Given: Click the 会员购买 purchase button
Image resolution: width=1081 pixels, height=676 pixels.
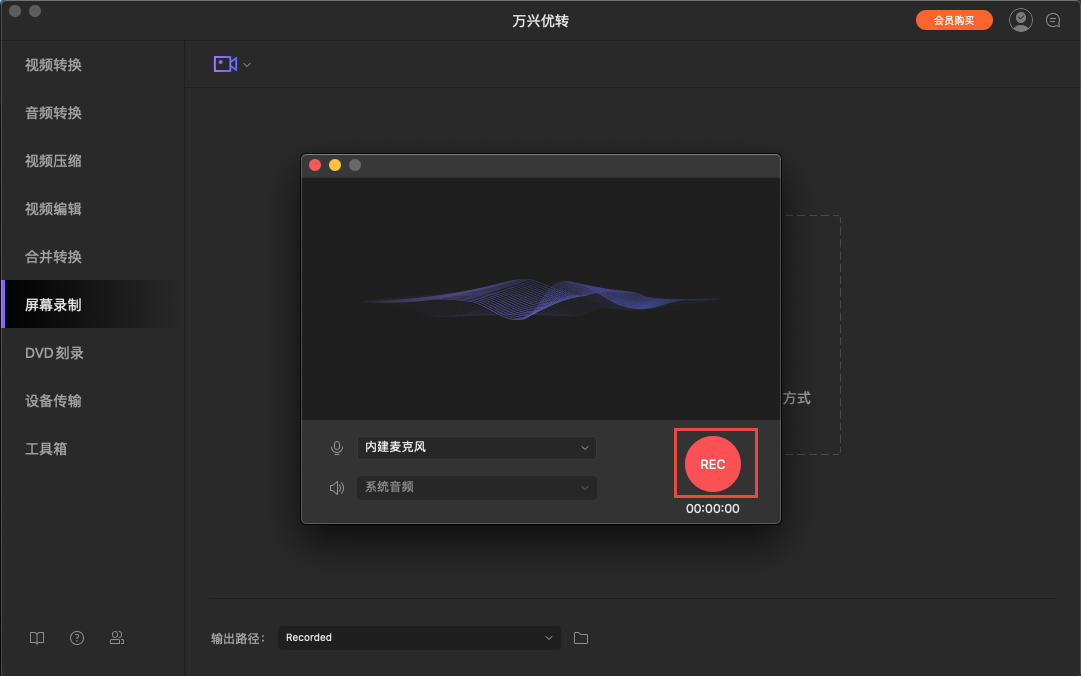Looking at the screenshot, I should coord(954,19).
